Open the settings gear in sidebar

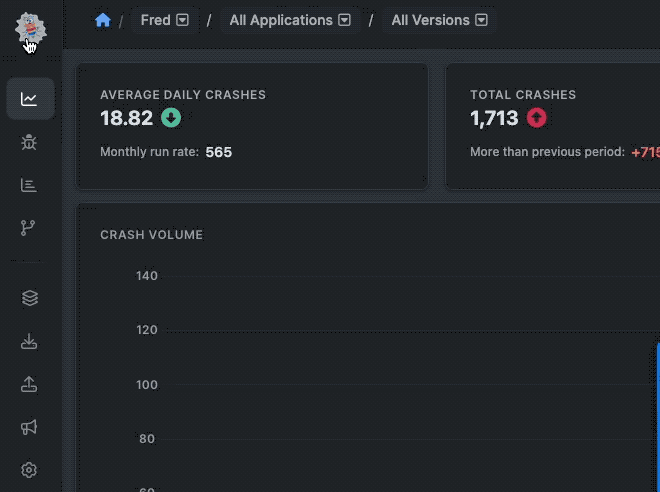[29, 470]
